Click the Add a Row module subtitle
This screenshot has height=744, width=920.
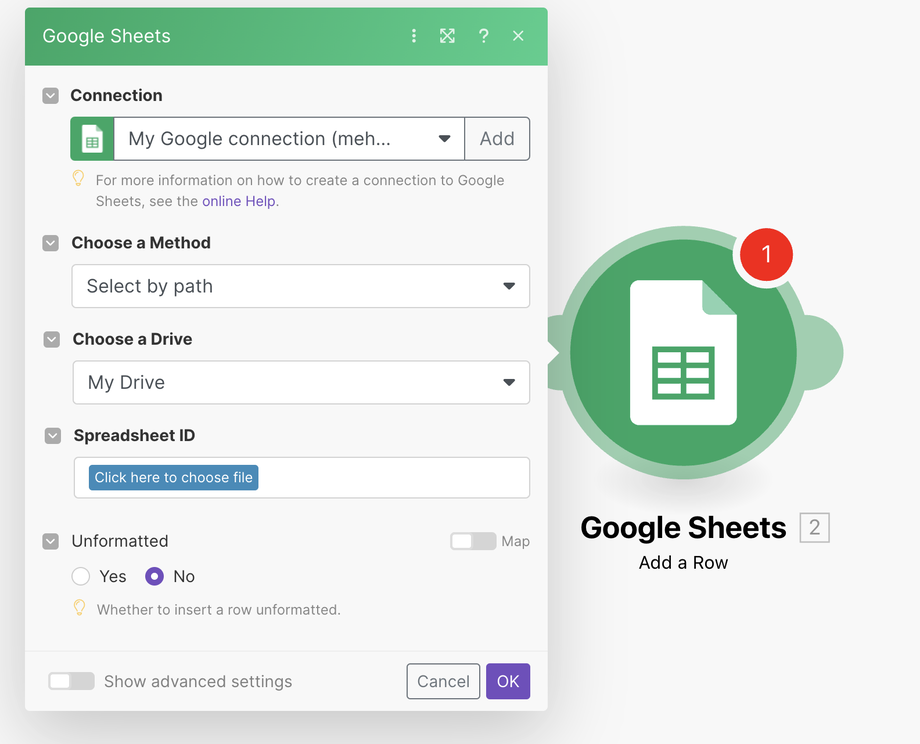click(x=683, y=563)
